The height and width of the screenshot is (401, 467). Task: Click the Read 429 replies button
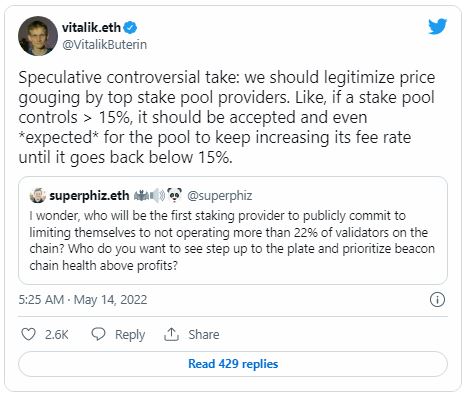233,364
